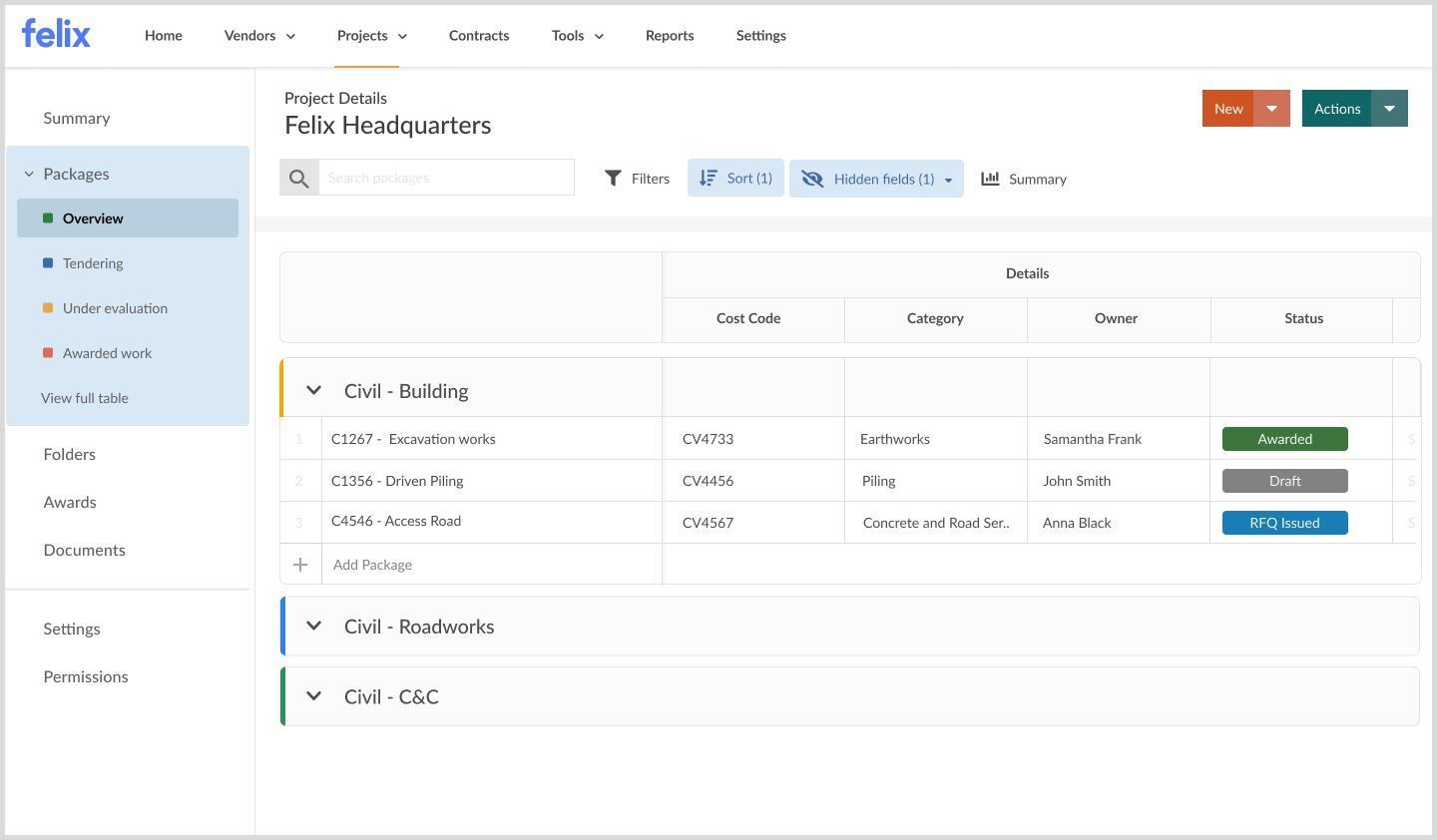Open Awards in the sidebar
1437x840 pixels.
coord(70,502)
